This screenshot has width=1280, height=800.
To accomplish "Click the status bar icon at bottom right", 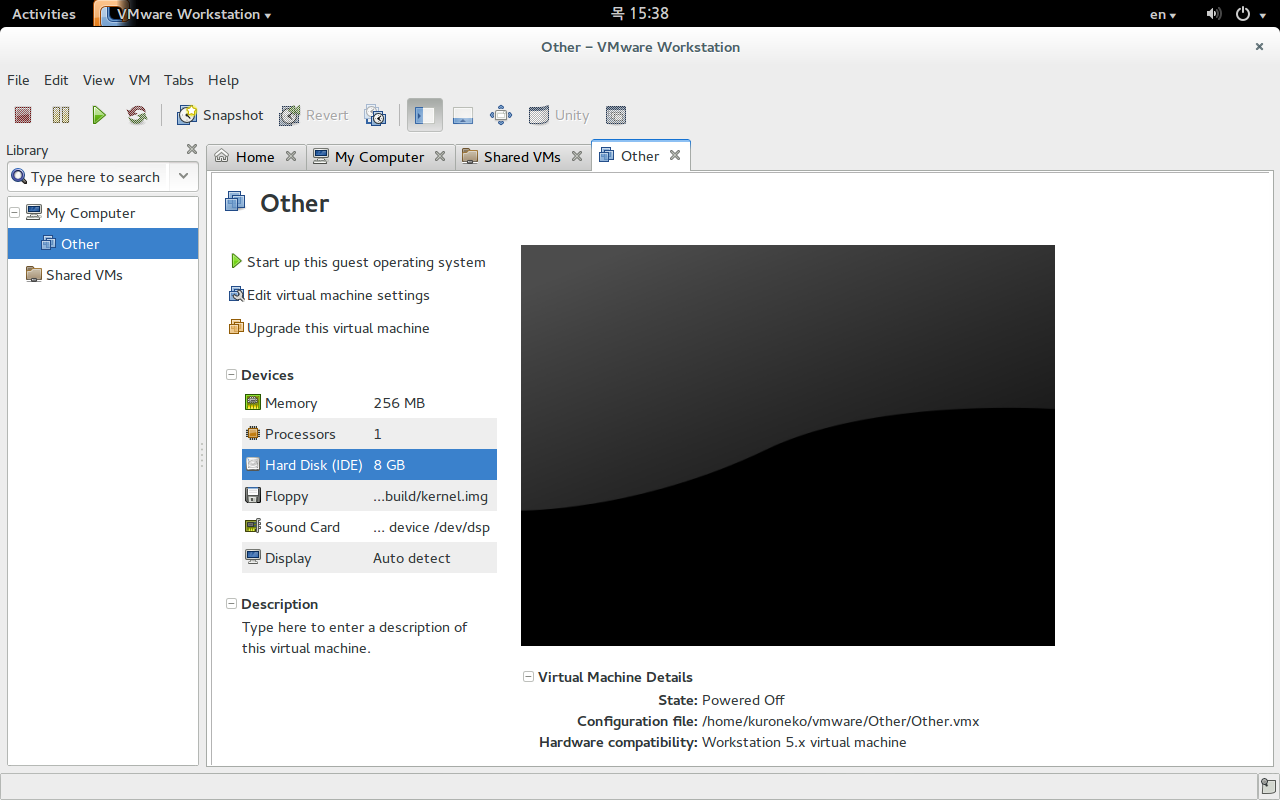I will (x=1267, y=785).
